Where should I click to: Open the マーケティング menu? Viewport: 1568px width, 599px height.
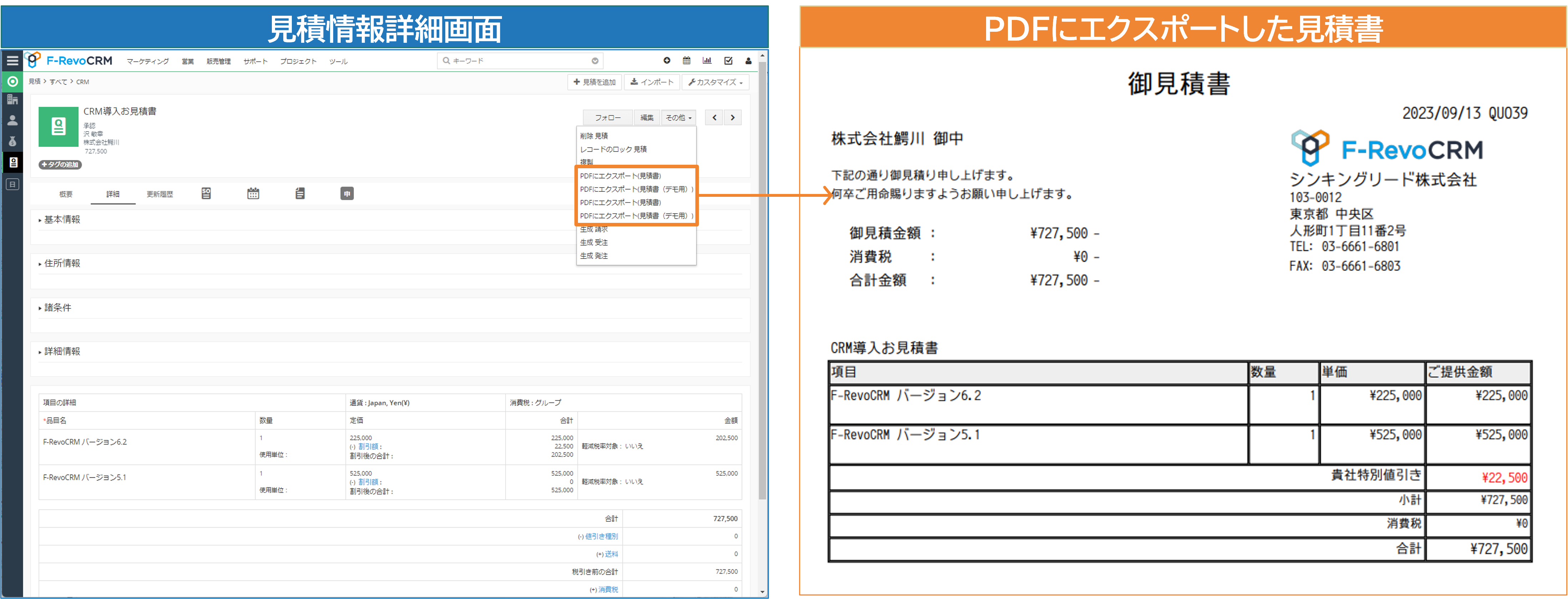point(147,61)
